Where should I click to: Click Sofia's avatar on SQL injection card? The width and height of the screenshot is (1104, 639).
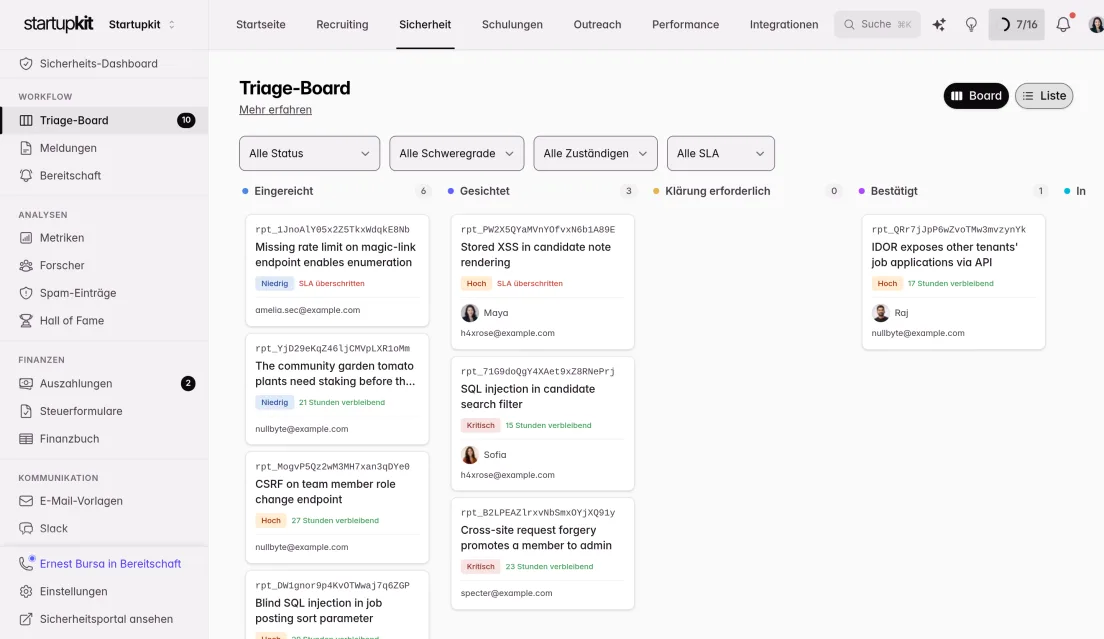click(x=470, y=455)
